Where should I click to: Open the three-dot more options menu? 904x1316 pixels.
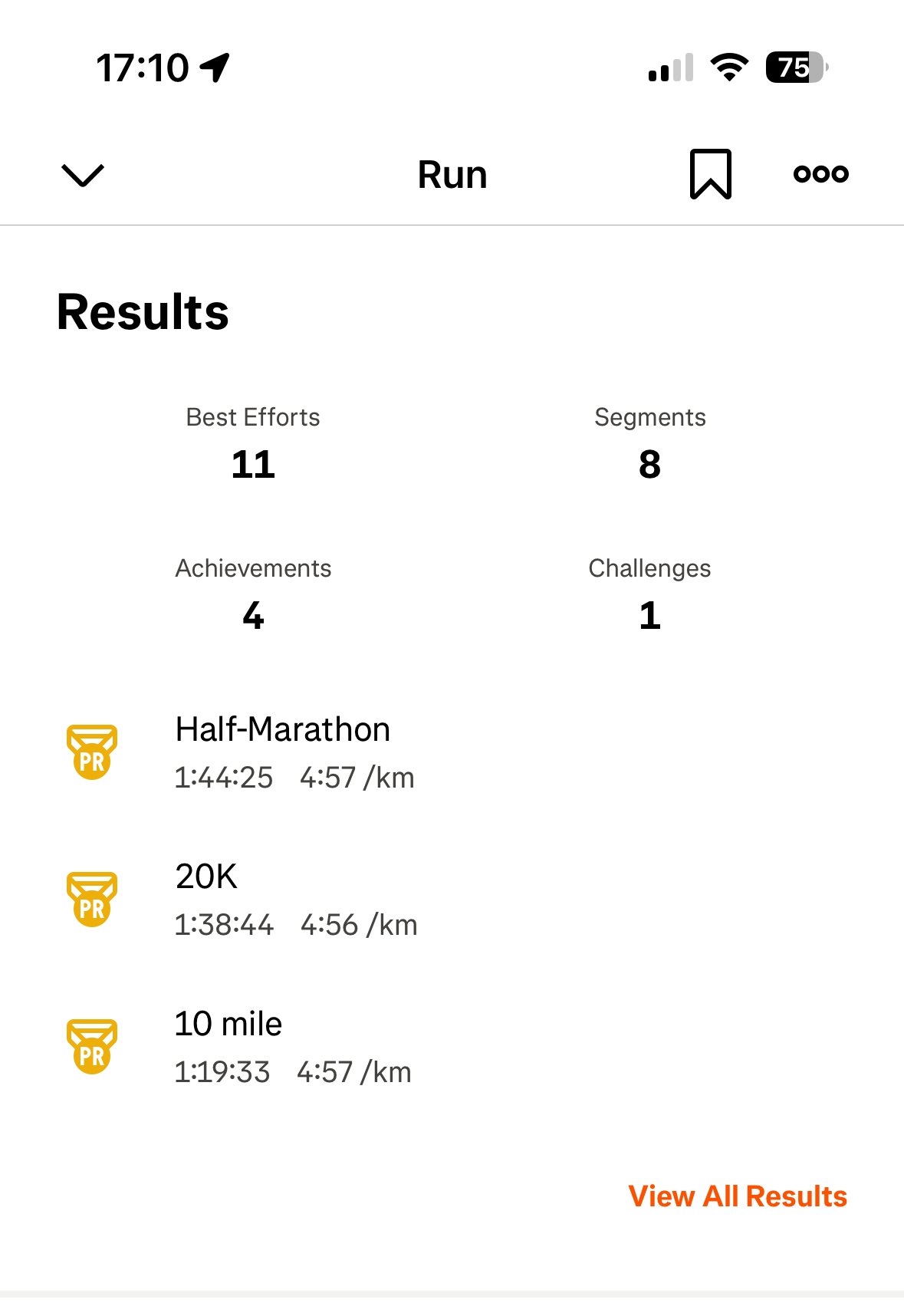(820, 174)
